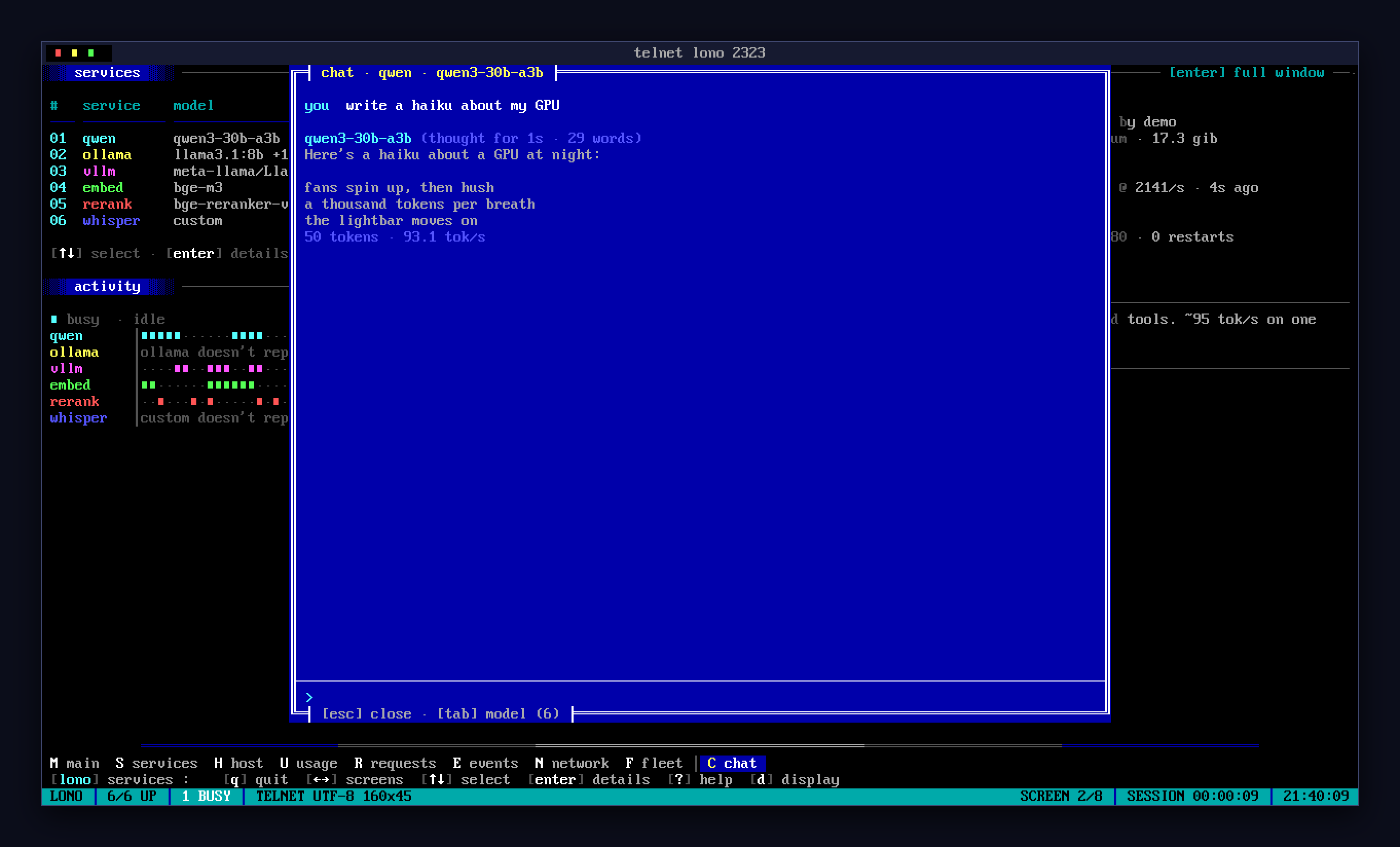Screen dimensions: 1400x847
Task: Click SCREEN 2/8 in status bar
Action: (1061, 796)
